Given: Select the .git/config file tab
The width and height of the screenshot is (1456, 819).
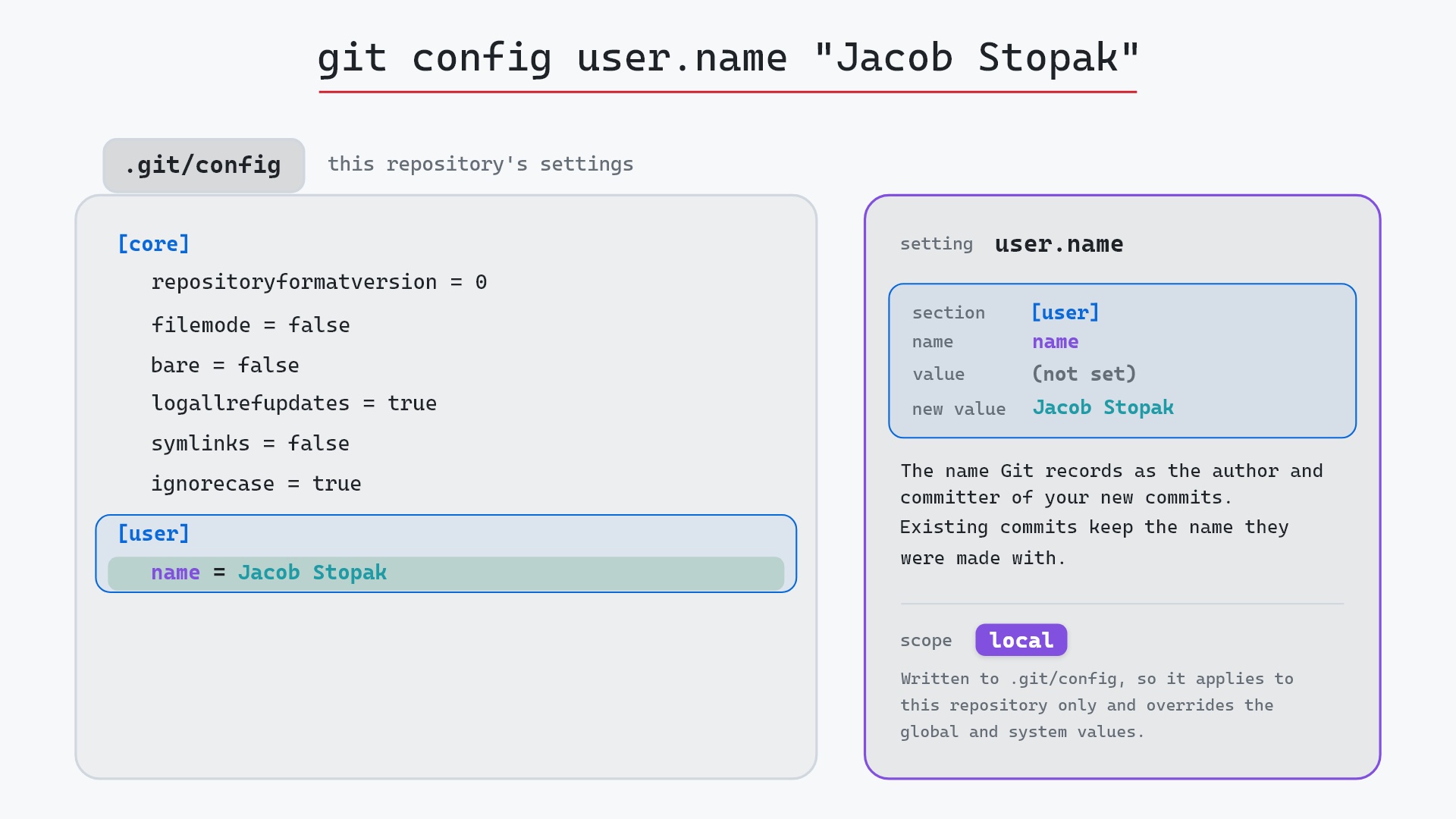Looking at the screenshot, I should coord(204,165).
